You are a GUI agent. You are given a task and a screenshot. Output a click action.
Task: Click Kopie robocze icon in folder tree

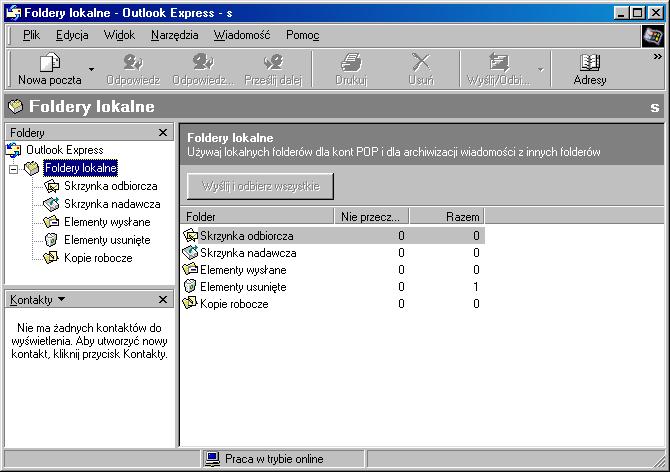[x=51, y=258]
